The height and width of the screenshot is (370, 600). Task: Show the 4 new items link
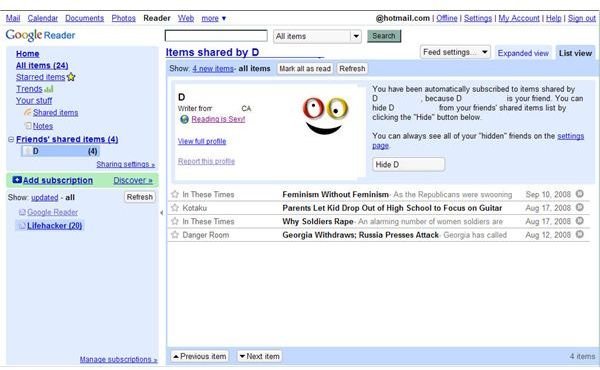tap(213, 68)
